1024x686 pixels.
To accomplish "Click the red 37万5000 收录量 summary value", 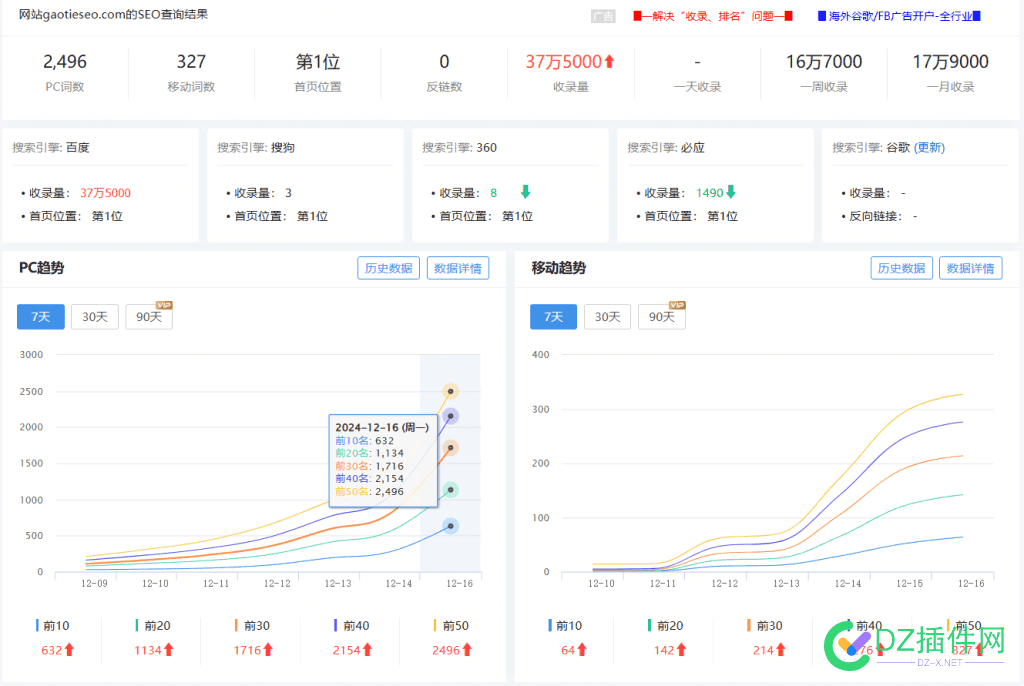I will click(x=563, y=62).
